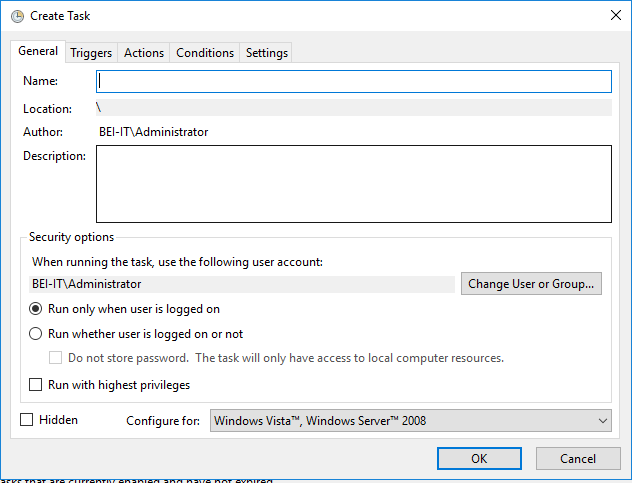Go to the Conditions tab

pos(205,53)
